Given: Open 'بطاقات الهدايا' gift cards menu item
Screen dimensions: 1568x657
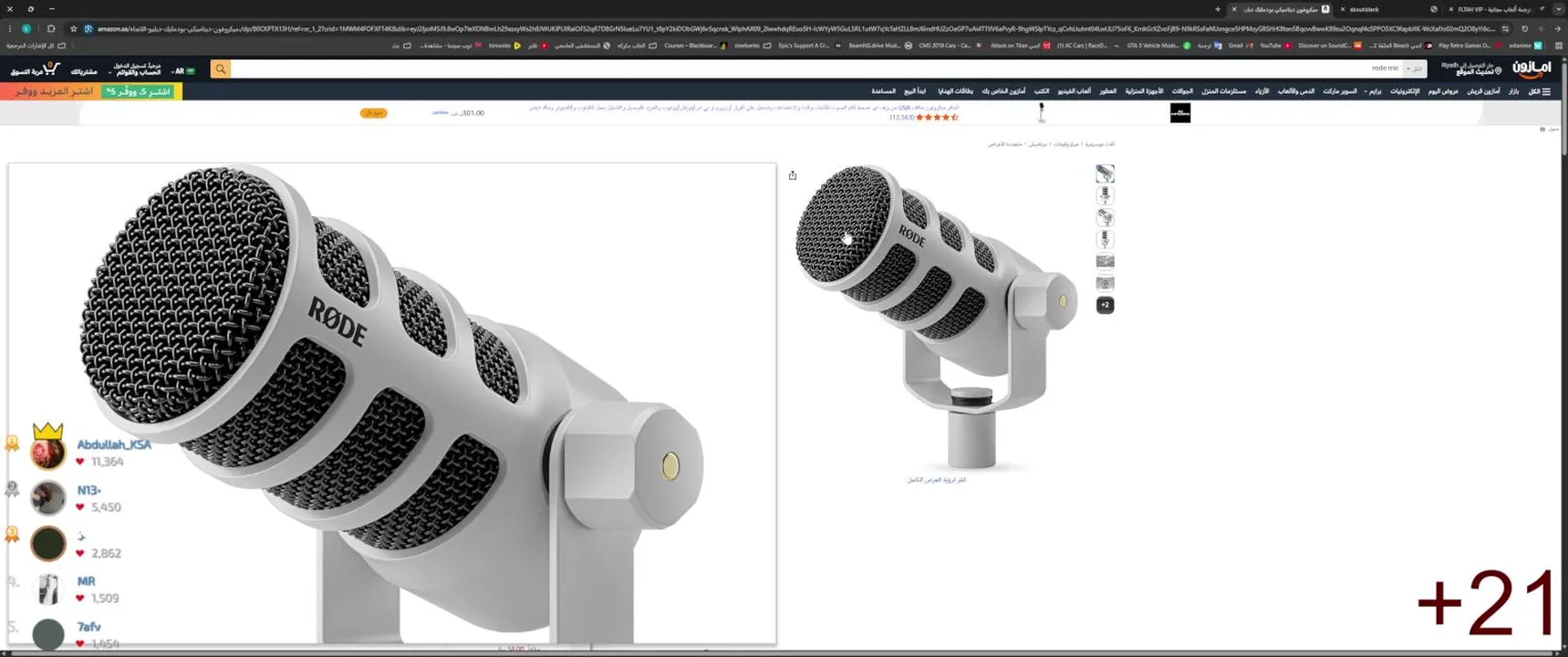Looking at the screenshot, I should 955,91.
